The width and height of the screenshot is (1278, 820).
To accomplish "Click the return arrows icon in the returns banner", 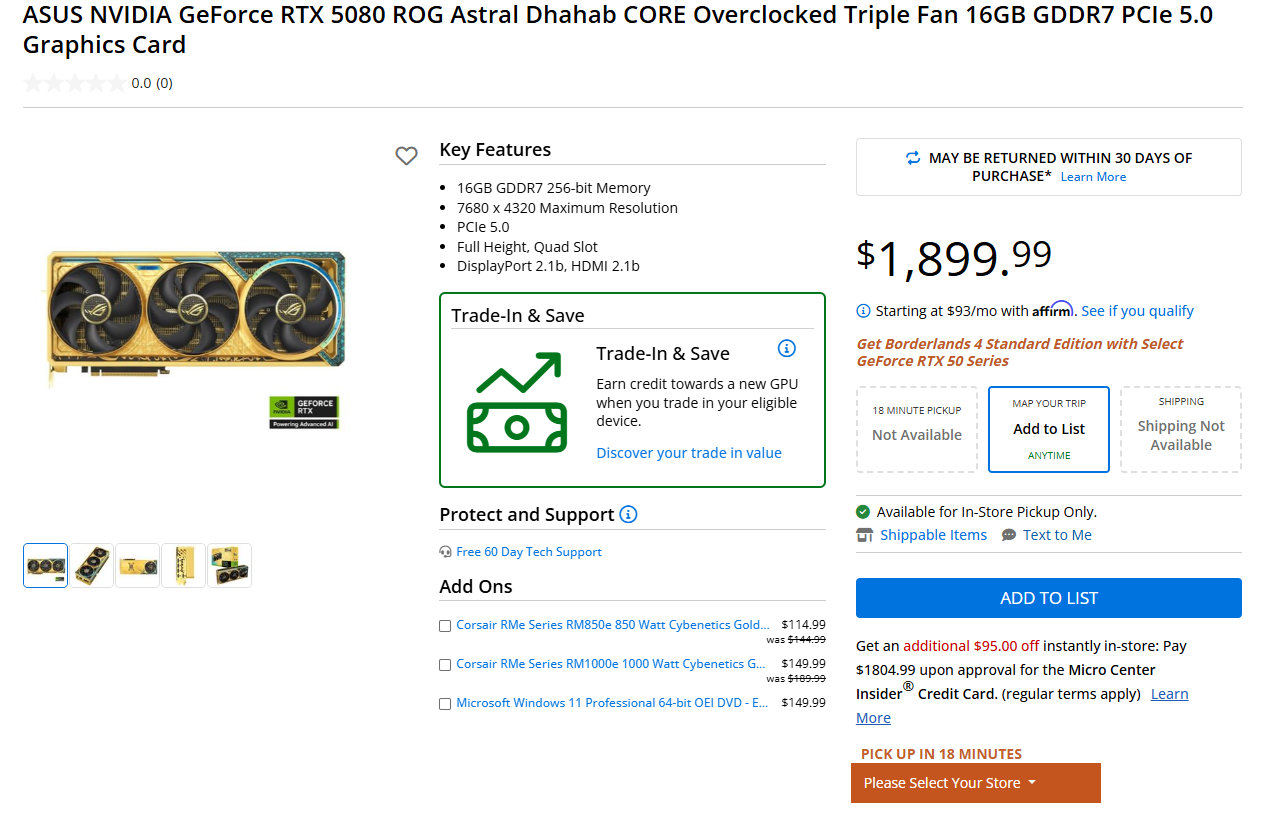I will click(912, 158).
